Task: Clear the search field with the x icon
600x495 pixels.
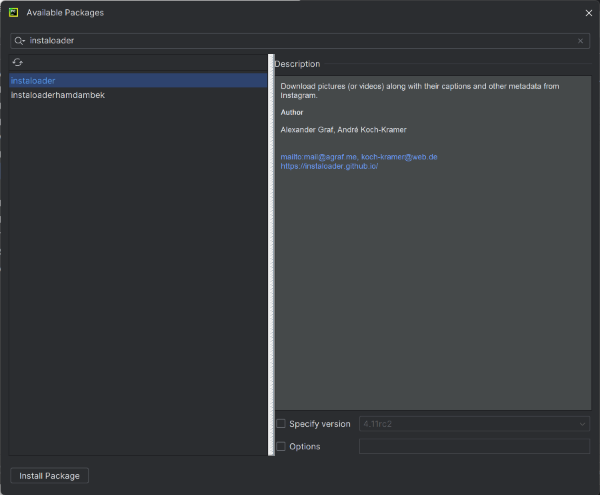Action: point(580,41)
